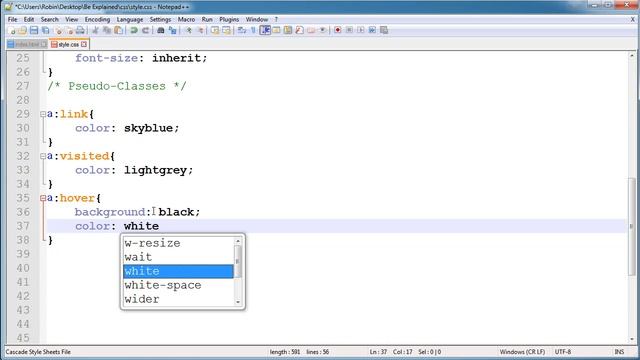Start macro recording with red dot
This screenshot has width=640, height=360.
(338, 30)
